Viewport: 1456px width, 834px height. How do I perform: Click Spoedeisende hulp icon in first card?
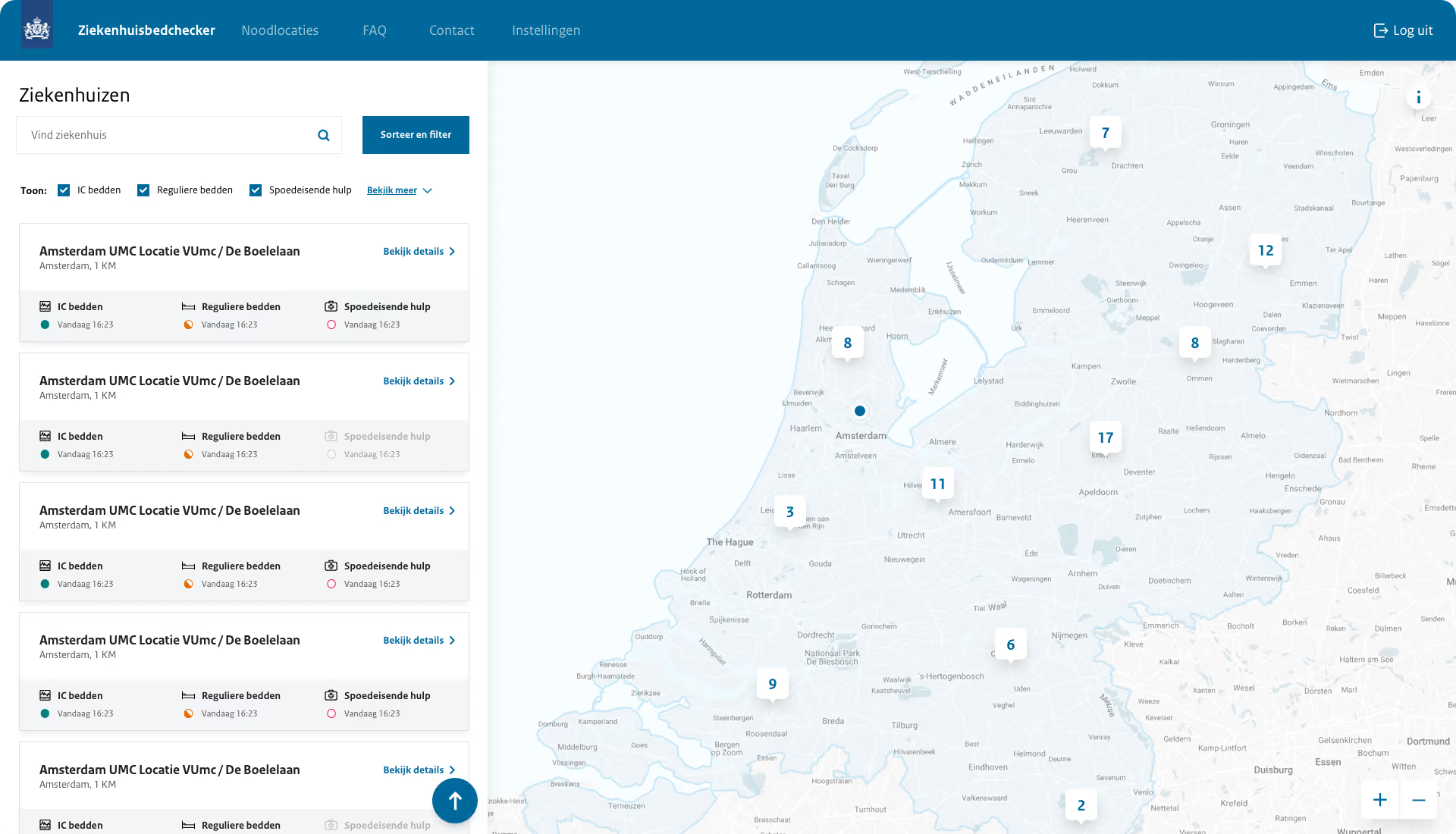331,306
